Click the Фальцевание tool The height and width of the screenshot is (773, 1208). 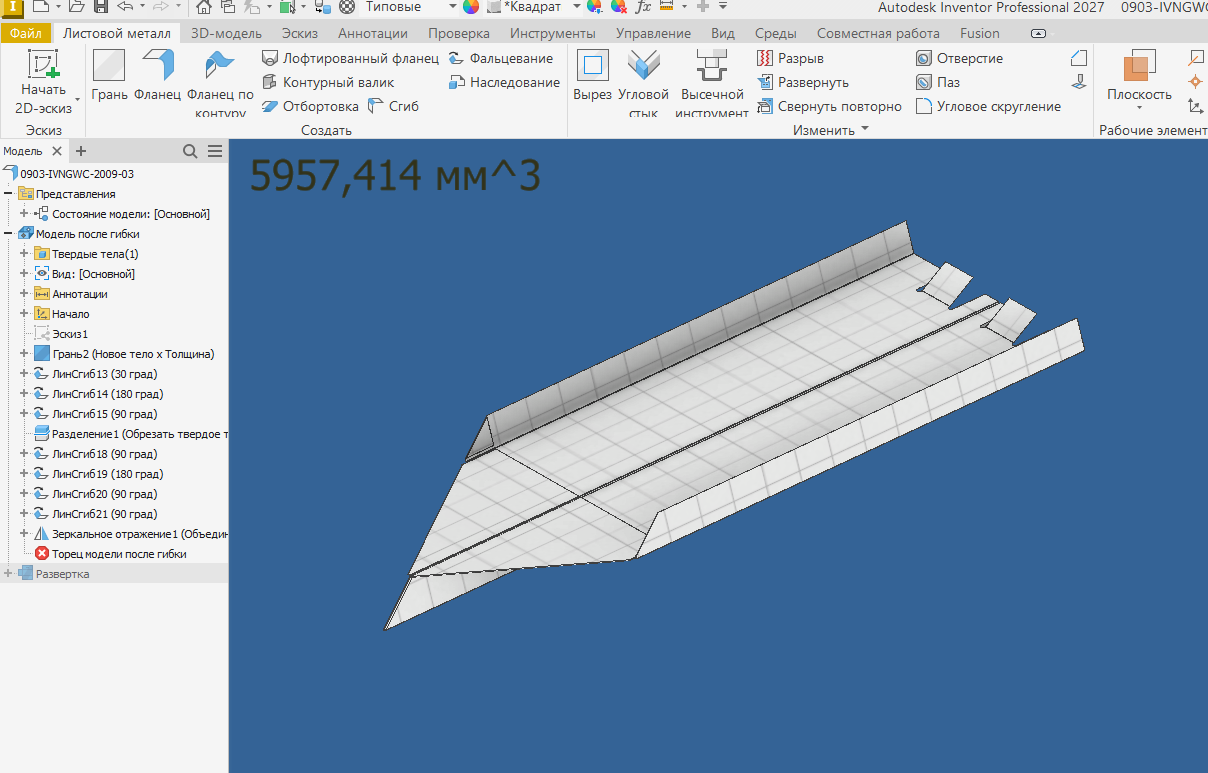pos(500,58)
